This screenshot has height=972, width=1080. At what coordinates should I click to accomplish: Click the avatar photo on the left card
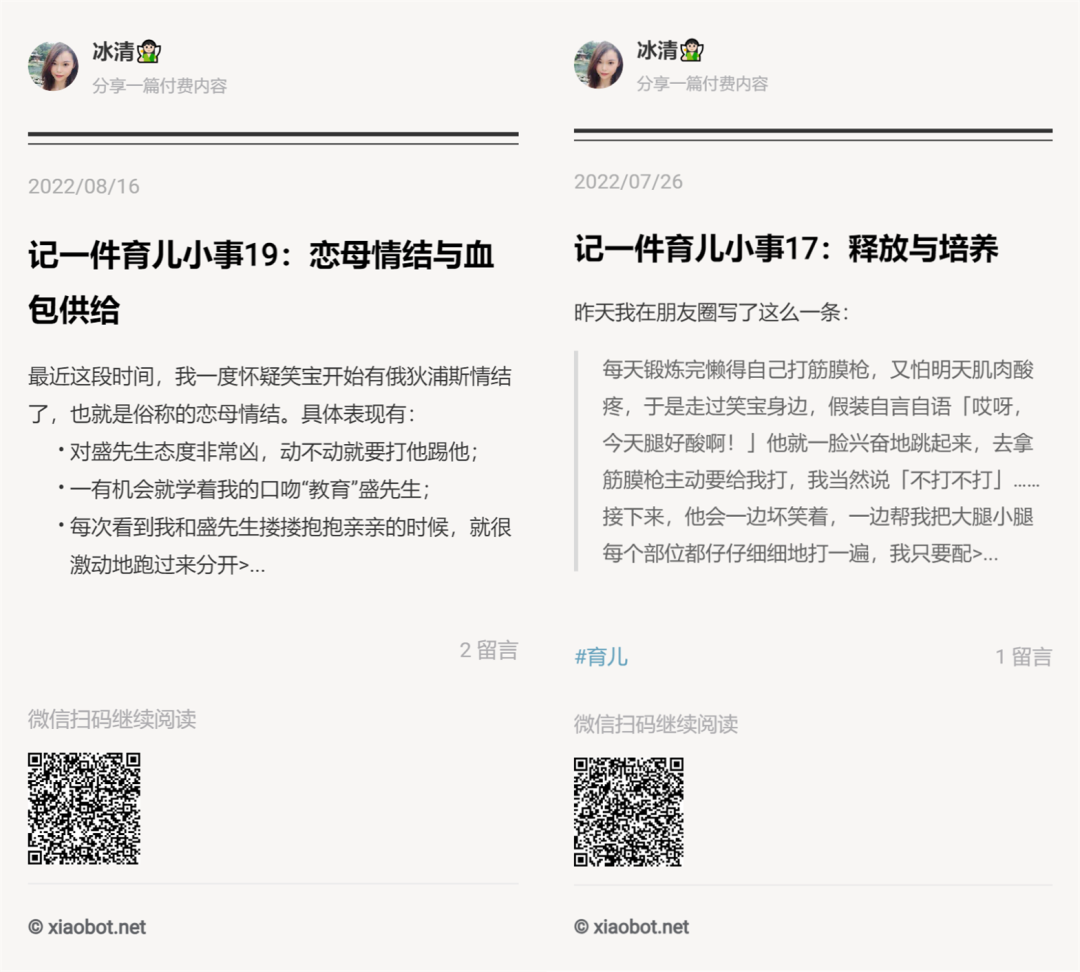pos(53,66)
